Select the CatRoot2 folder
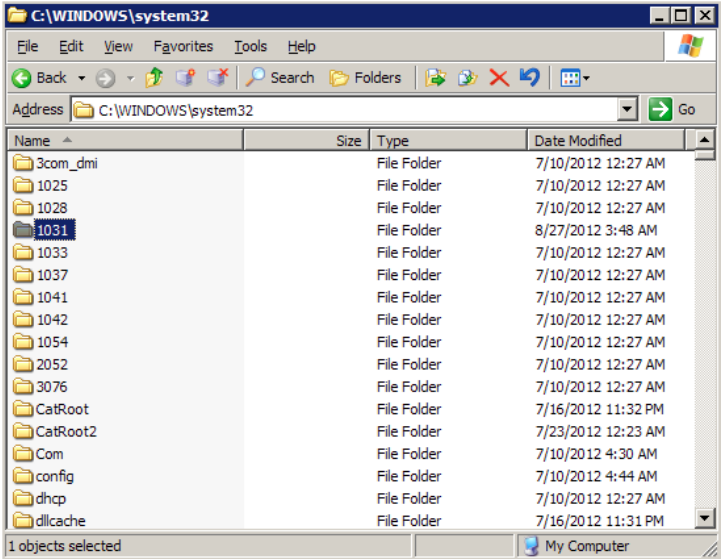This screenshot has height=560, width=723. [66, 432]
